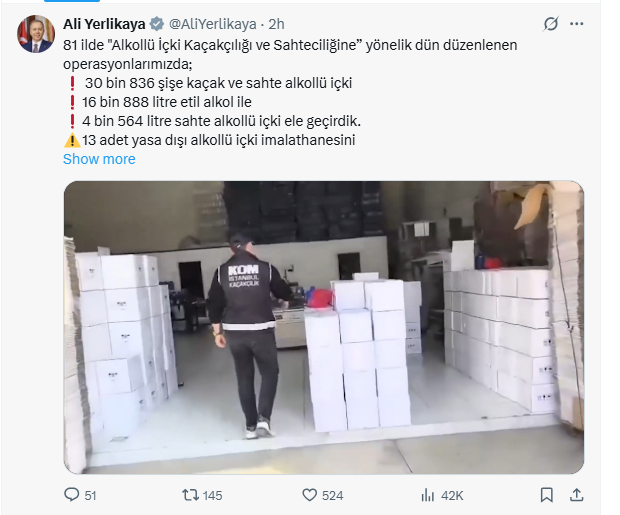Expand the tweet with Show more
Viewport: 620px width, 515px height.
point(99,159)
